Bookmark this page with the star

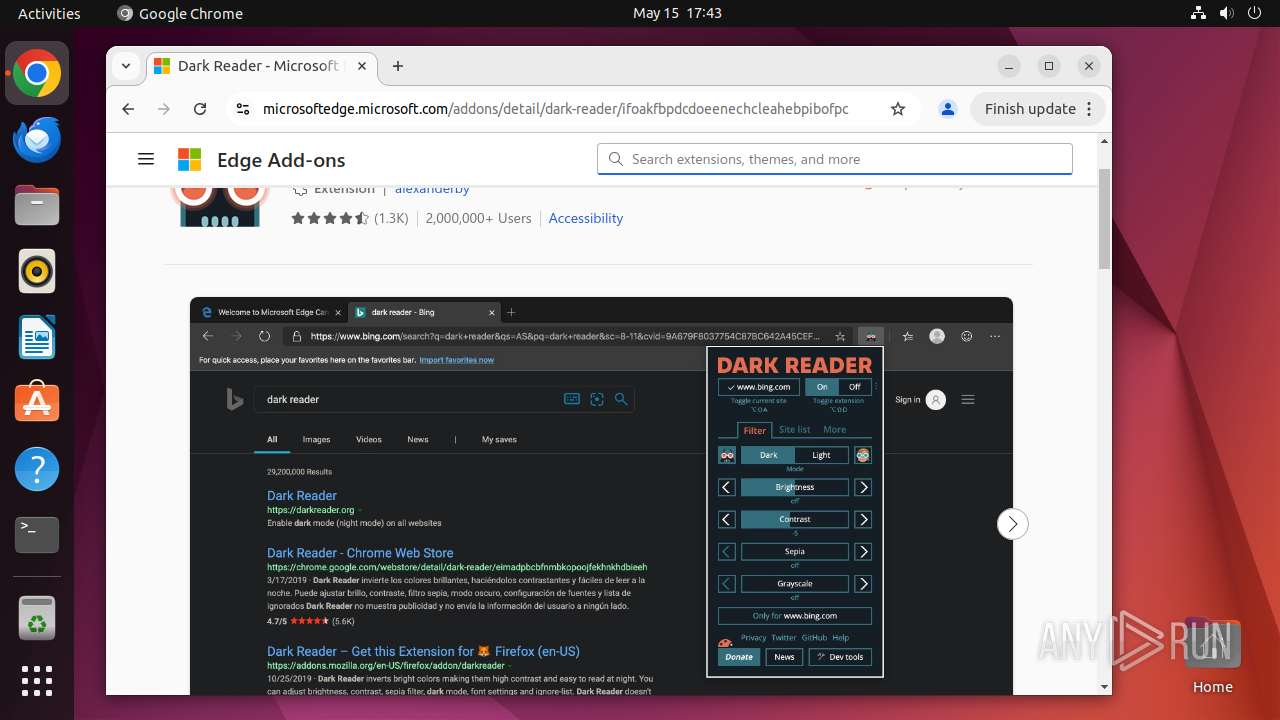[x=898, y=109]
